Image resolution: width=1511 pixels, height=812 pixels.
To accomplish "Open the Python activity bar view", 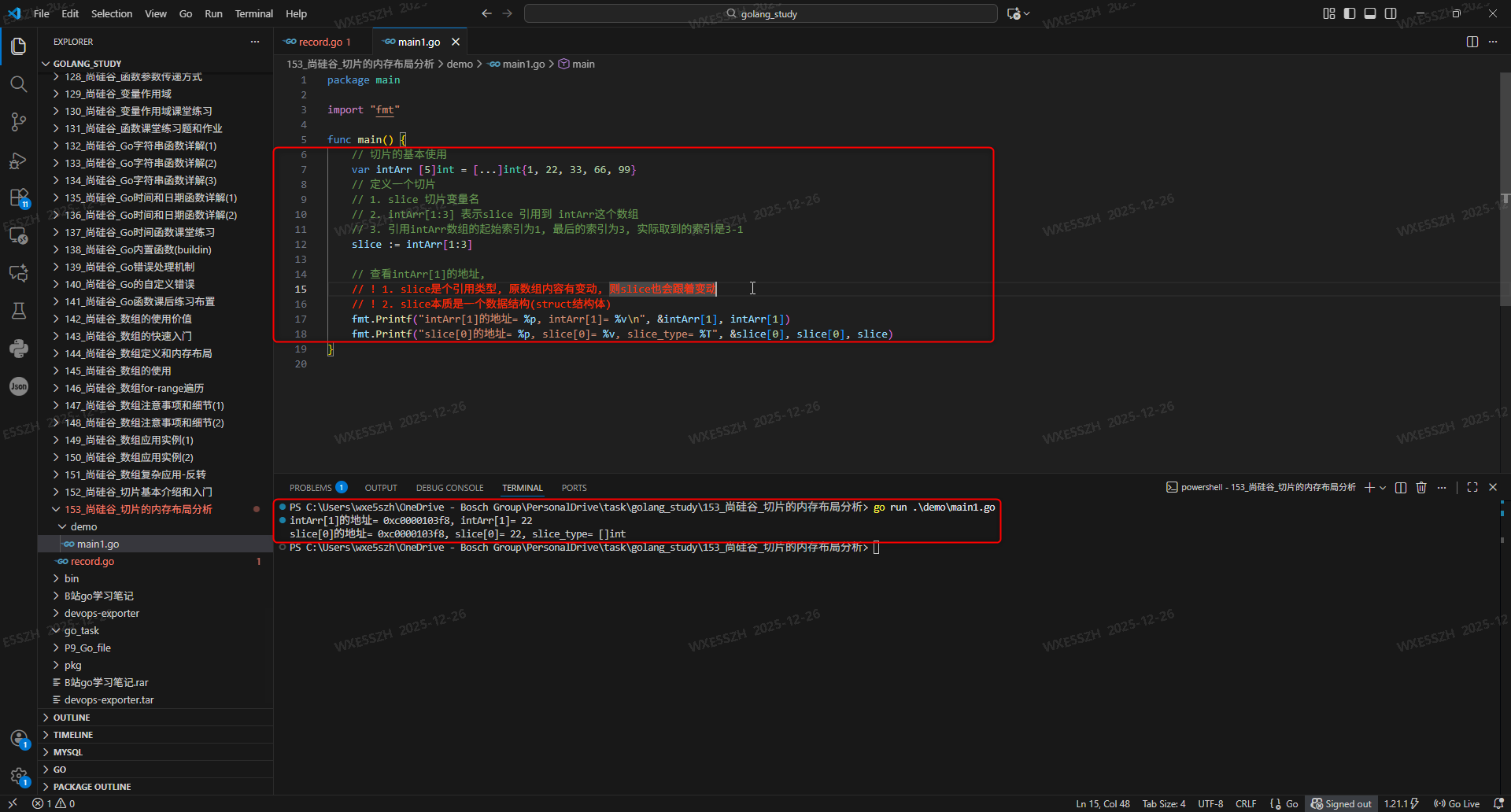I will coord(19,349).
